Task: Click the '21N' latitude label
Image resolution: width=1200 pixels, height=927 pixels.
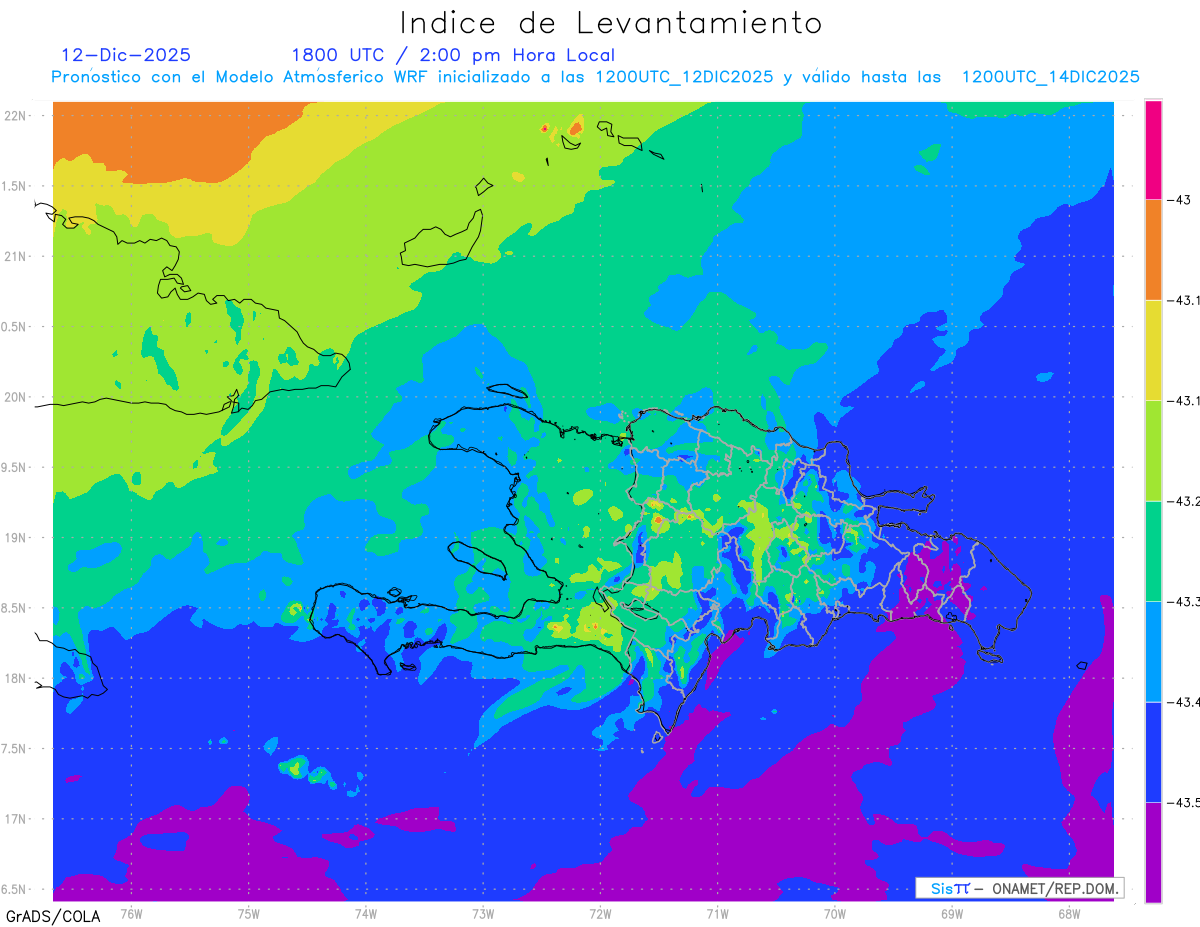Action: (x=16, y=256)
